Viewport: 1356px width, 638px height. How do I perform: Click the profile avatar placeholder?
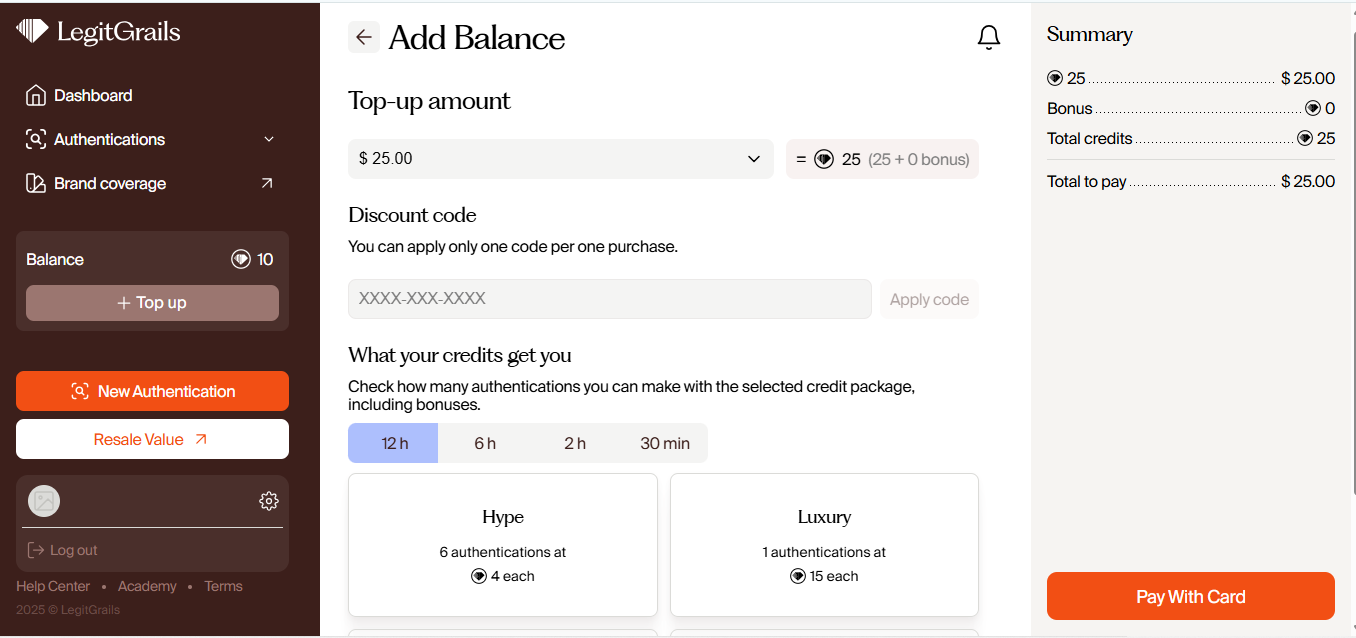click(x=44, y=501)
